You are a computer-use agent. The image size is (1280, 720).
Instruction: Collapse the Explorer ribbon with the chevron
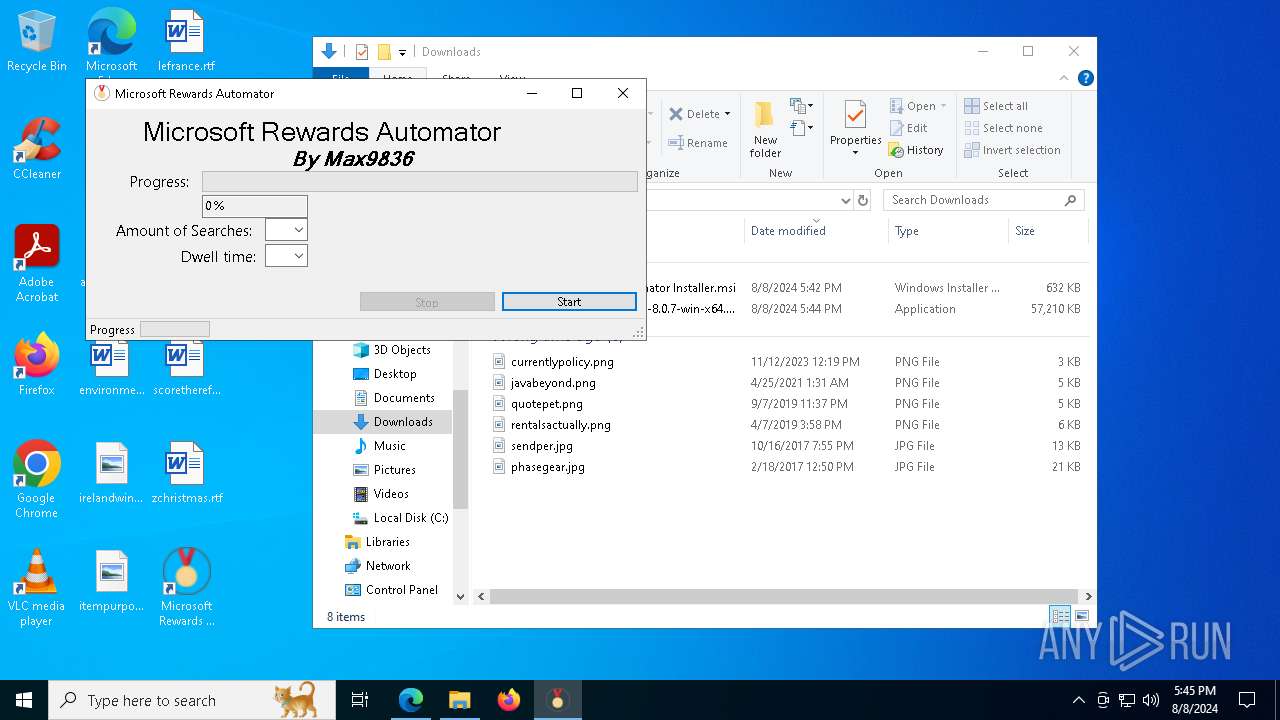click(x=1064, y=78)
